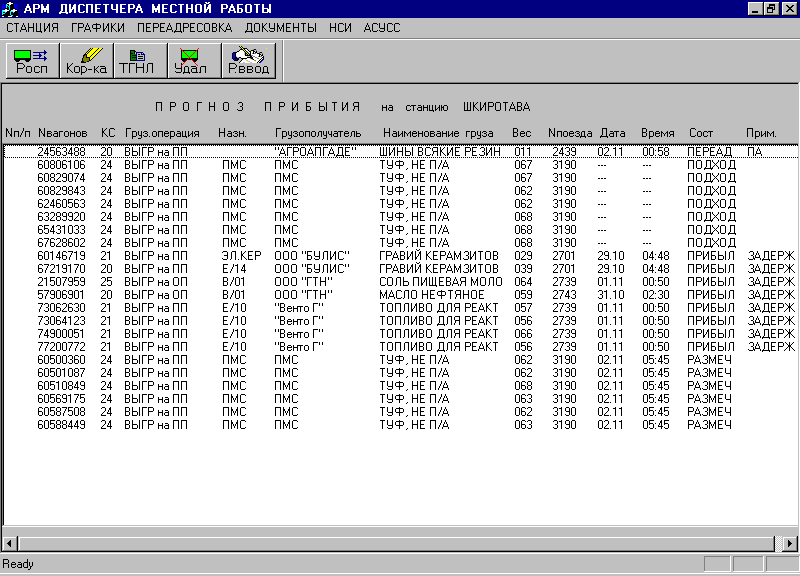Click the Время column header

pyautogui.click(x=658, y=133)
